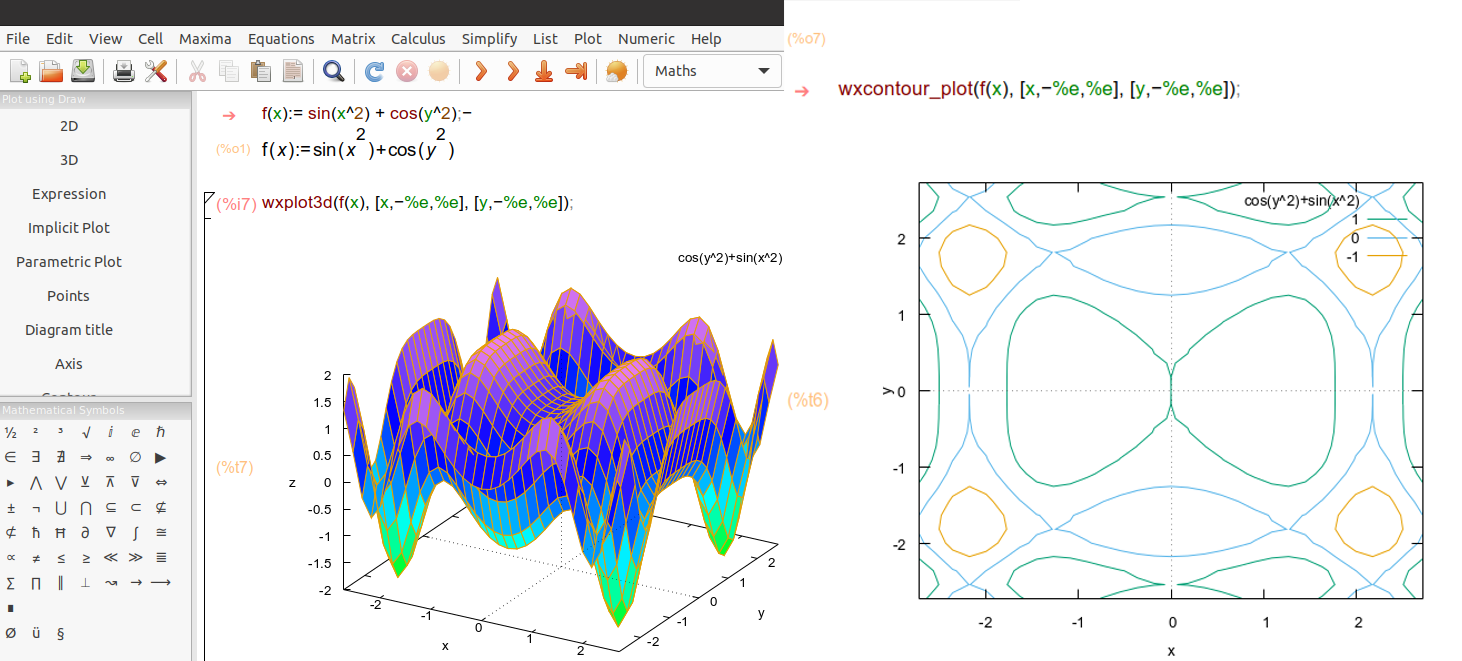The width and height of the screenshot is (1462, 661).
Task: Open an existing worksheet file
Action: coord(50,70)
